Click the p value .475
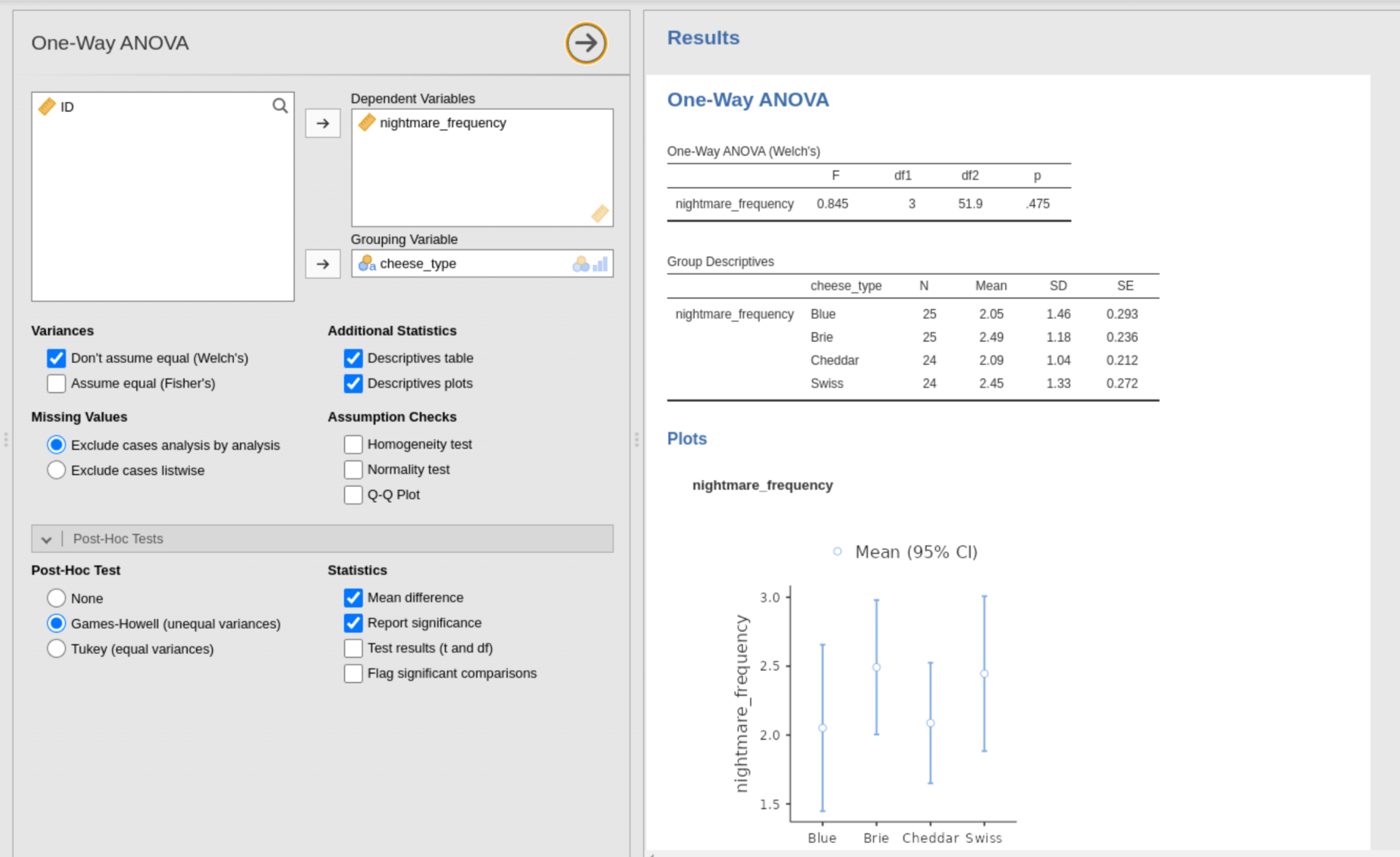The image size is (1400, 857). (x=1037, y=204)
